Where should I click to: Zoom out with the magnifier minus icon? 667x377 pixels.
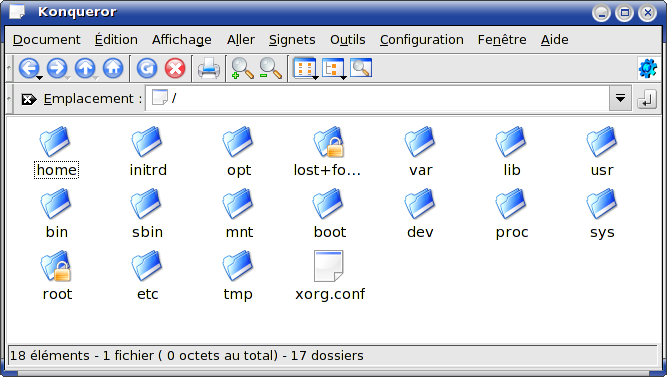(271, 68)
